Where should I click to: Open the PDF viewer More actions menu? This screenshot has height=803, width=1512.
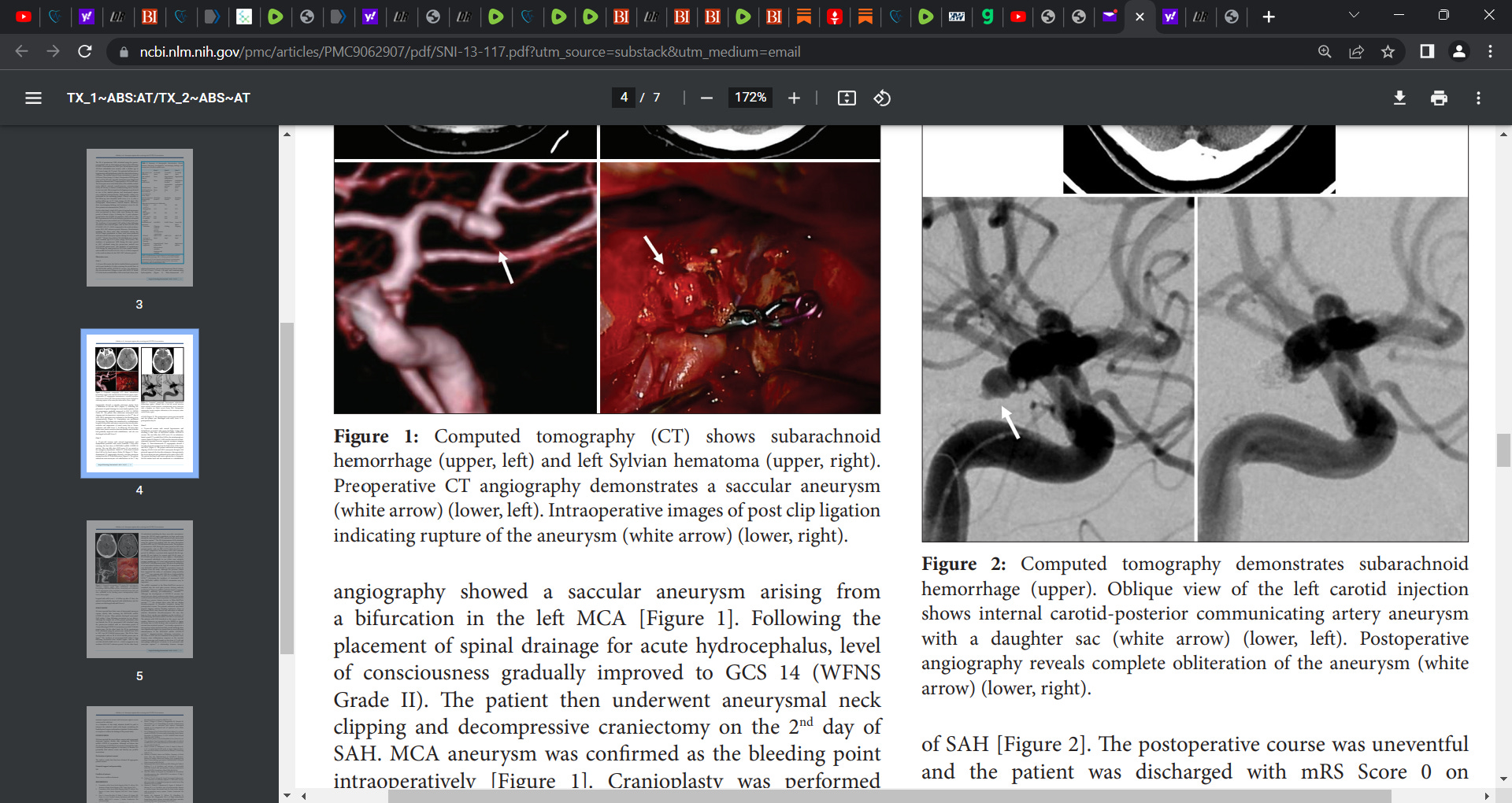[1478, 98]
